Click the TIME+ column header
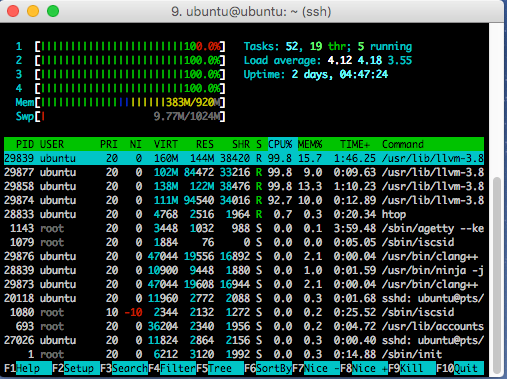The height and width of the screenshot is (379, 507). (355, 144)
